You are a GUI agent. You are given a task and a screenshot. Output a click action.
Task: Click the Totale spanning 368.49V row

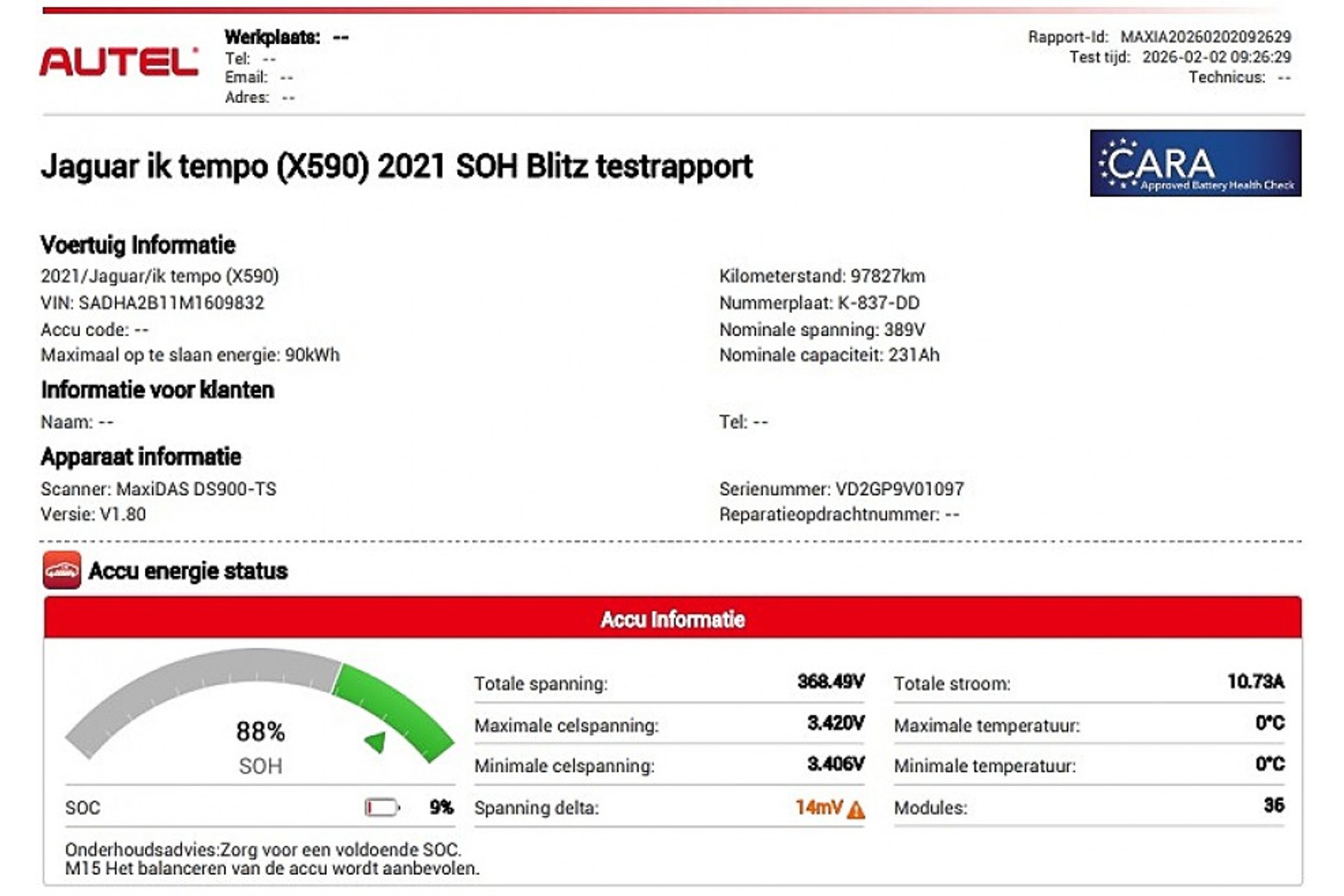coord(668,683)
